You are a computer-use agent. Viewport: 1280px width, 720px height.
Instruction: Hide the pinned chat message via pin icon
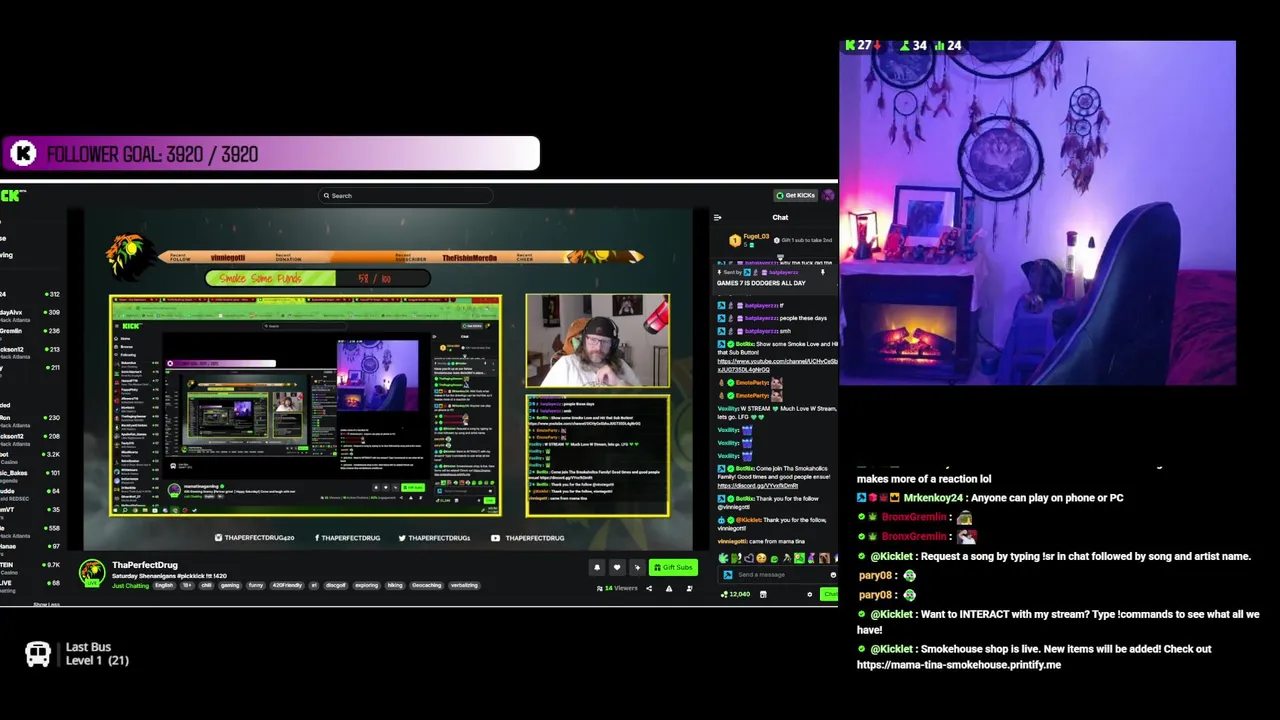point(823,272)
